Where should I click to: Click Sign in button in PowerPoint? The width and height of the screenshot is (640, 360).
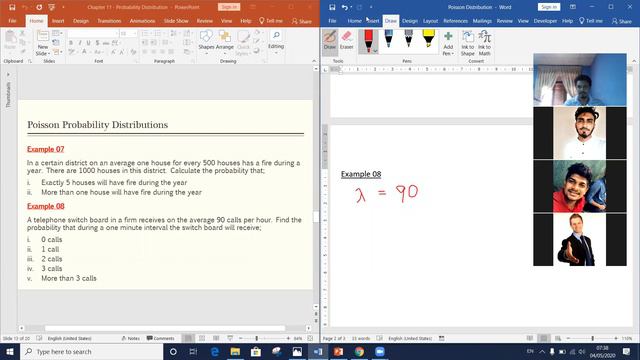pyautogui.click(x=229, y=7)
